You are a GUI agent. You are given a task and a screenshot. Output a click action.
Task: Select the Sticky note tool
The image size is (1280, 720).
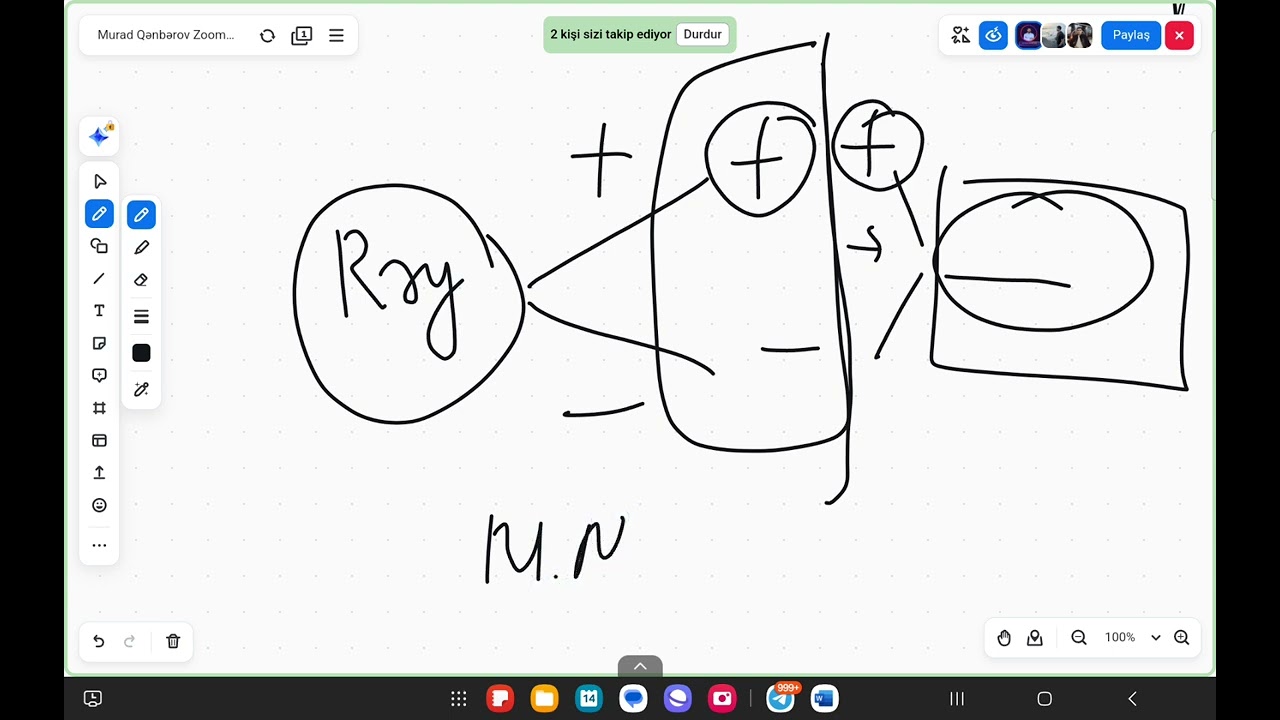(99, 343)
